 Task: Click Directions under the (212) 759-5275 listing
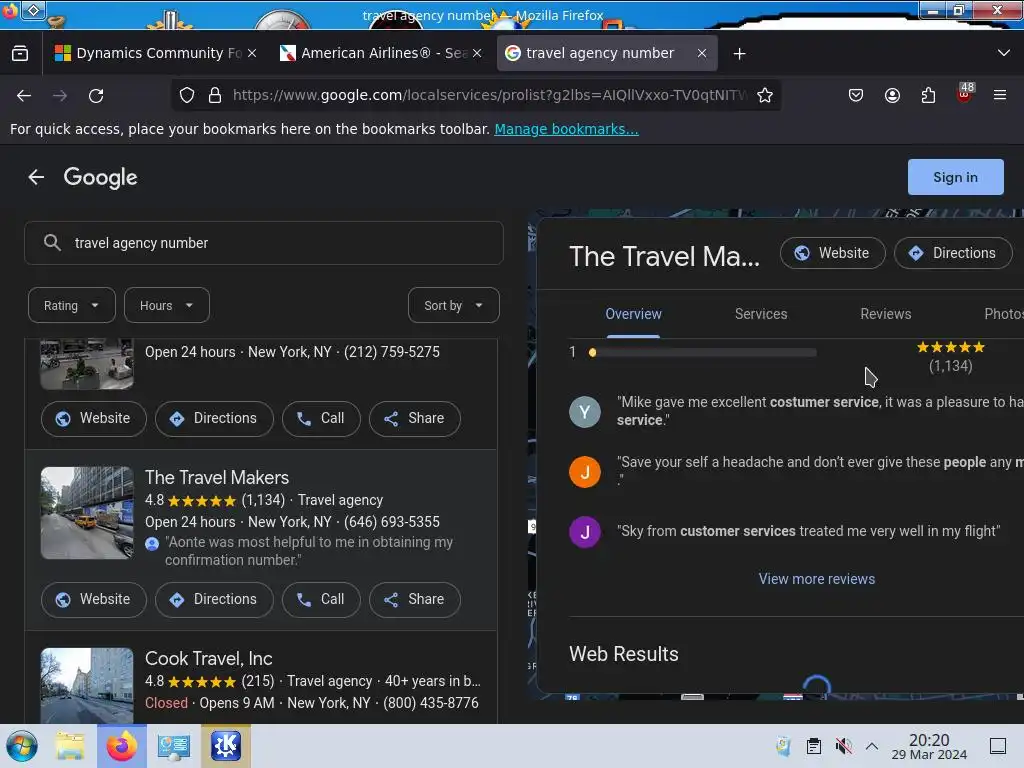[214, 419]
